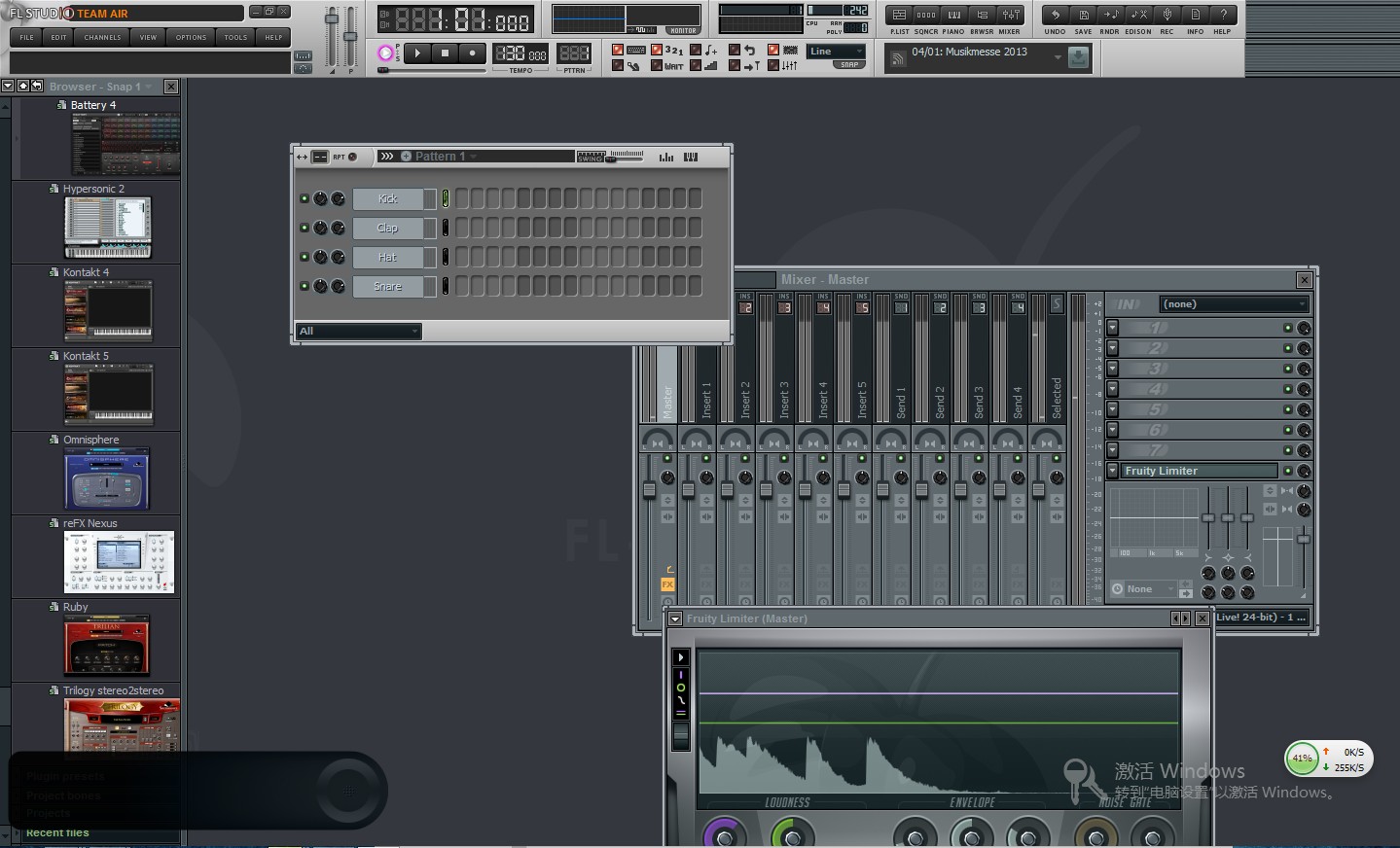Viewport: 1400px width, 848px height.
Task: Open the Line snap dropdown
Action: [837, 52]
